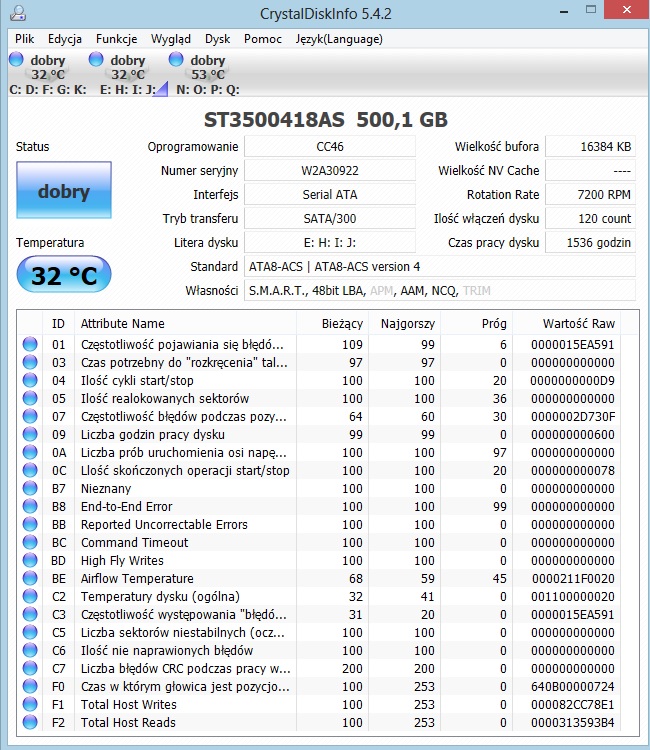
Task: Click the status orb for Airflow Temperature
Action: 30,578
